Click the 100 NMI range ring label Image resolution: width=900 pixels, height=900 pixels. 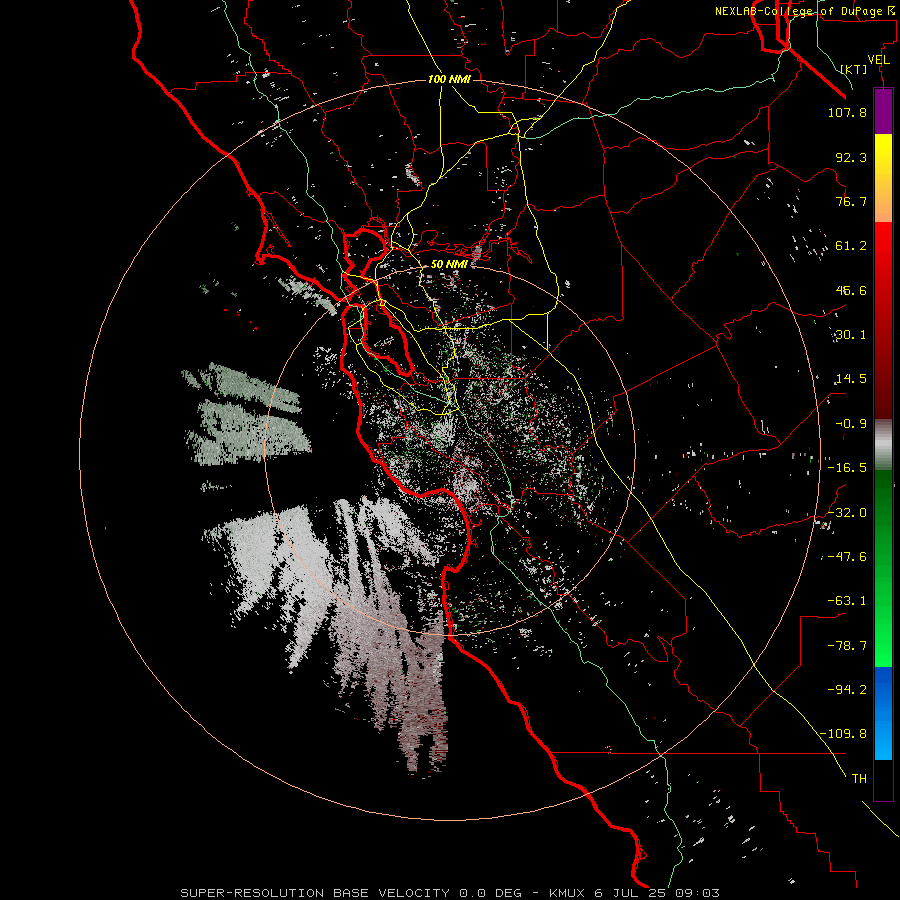(449, 79)
